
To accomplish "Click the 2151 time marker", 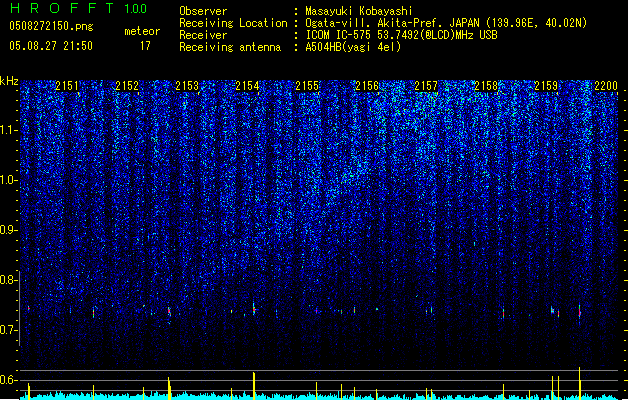I will pyautogui.click(x=67, y=86).
